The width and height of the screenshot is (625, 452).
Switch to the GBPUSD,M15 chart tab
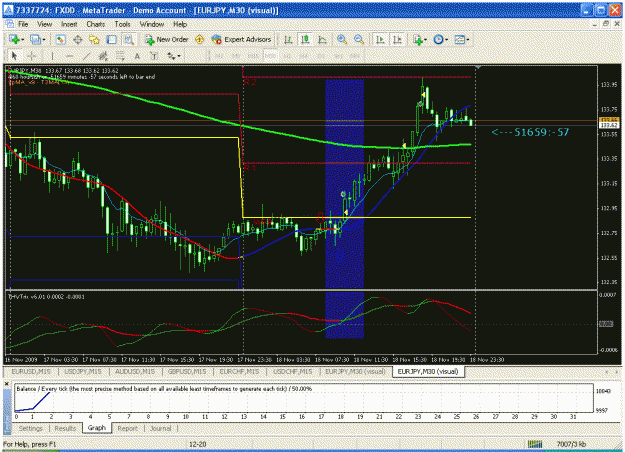(x=187, y=371)
